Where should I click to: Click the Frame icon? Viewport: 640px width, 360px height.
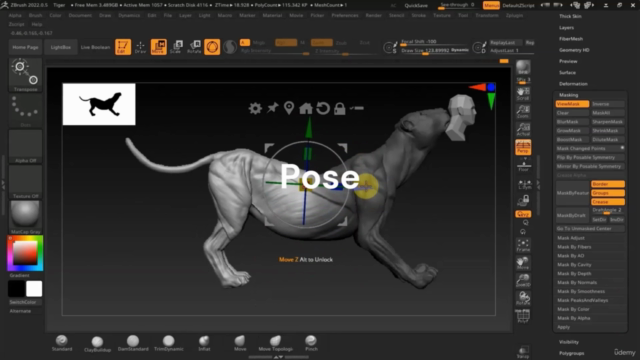pos(523,245)
